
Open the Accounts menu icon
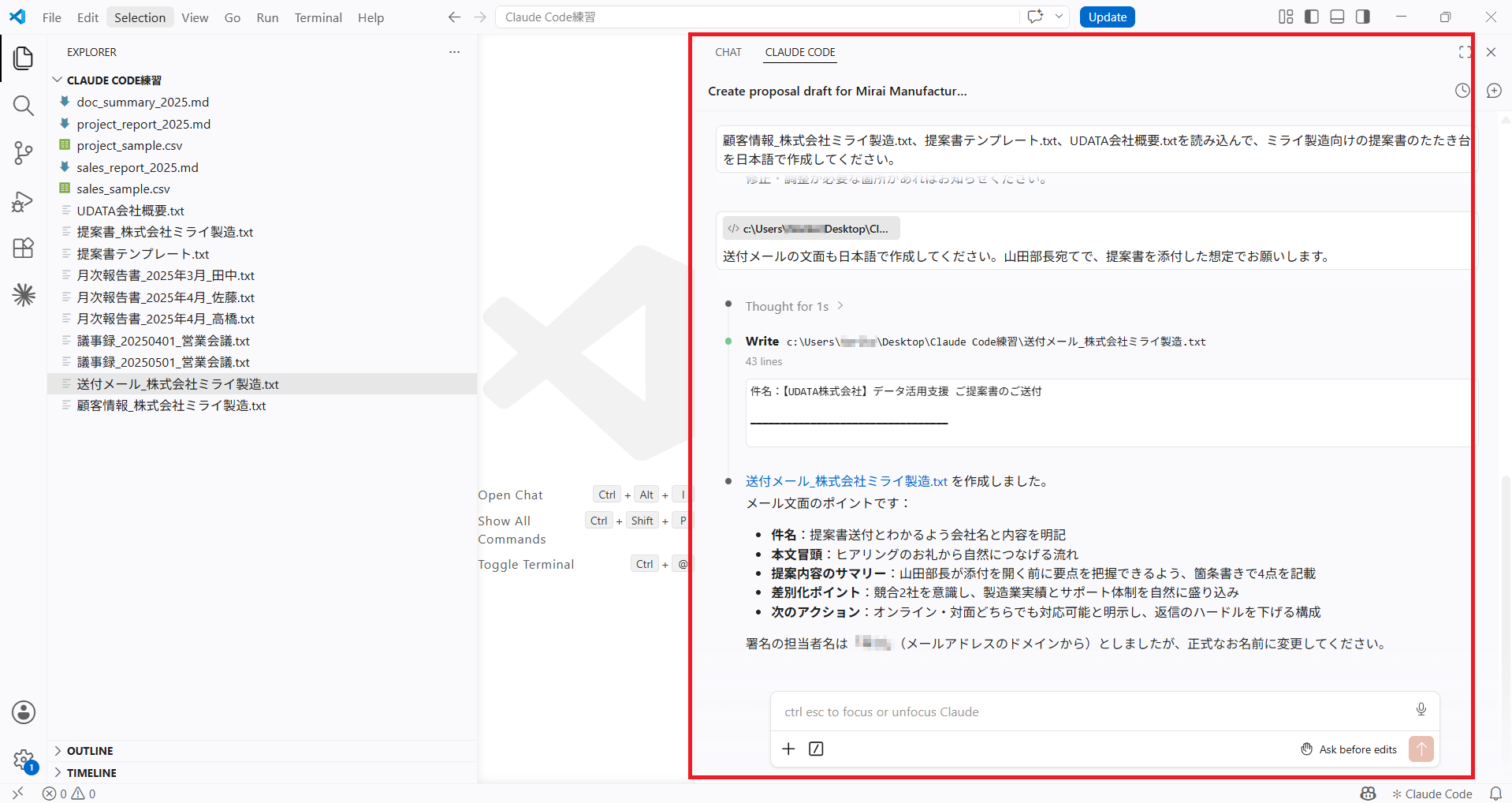[x=24, y=712]
